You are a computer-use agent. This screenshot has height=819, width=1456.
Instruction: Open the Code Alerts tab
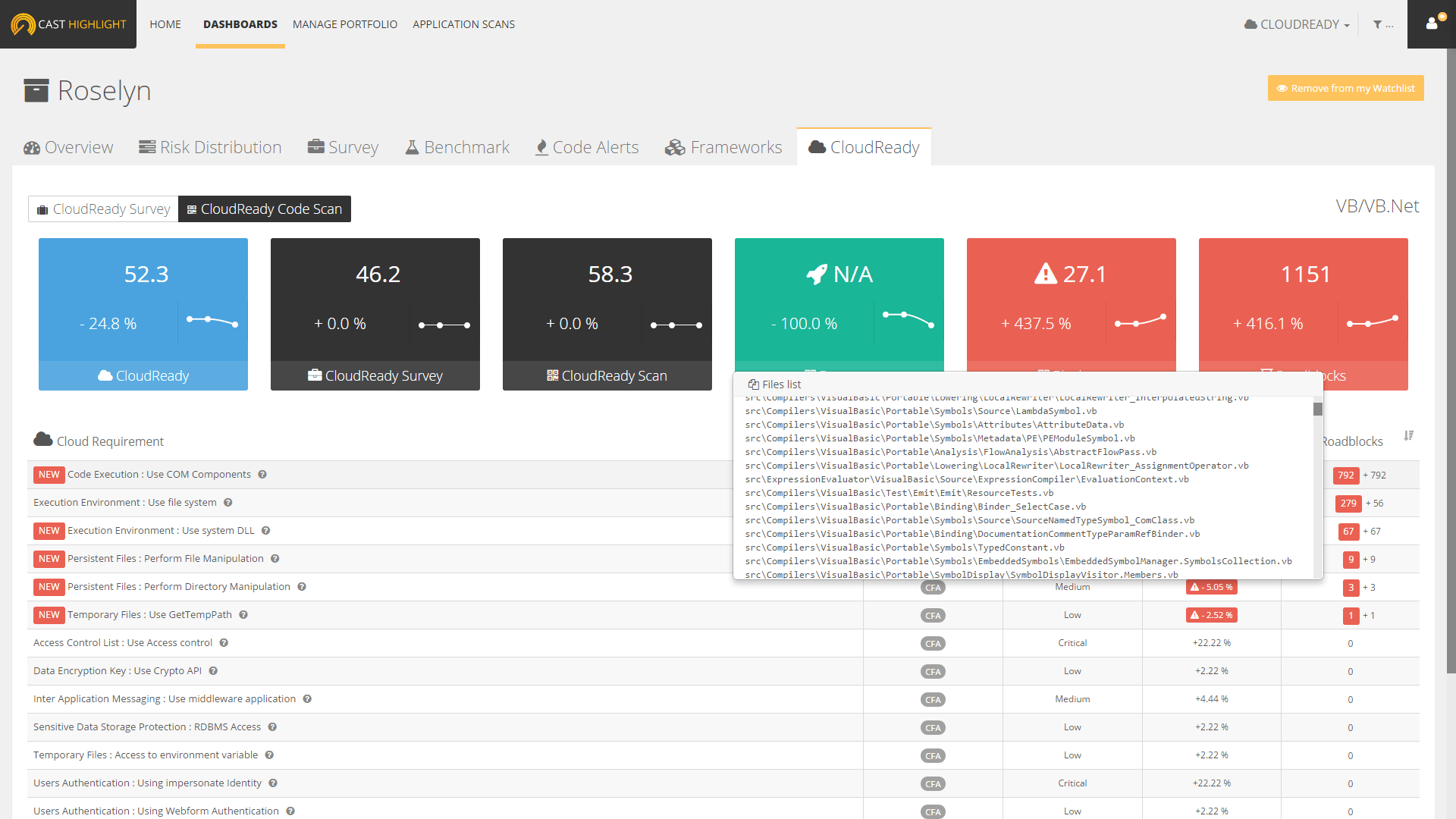point(587,147)
